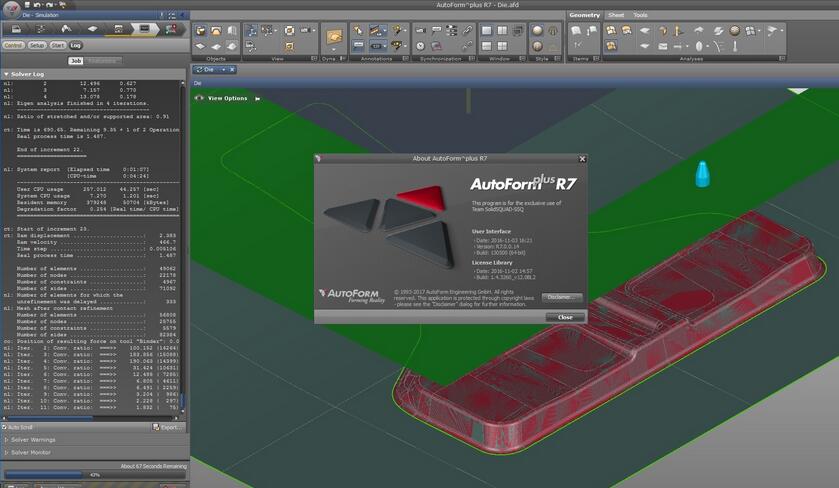Select the Job tab

[x=76, y=61]
